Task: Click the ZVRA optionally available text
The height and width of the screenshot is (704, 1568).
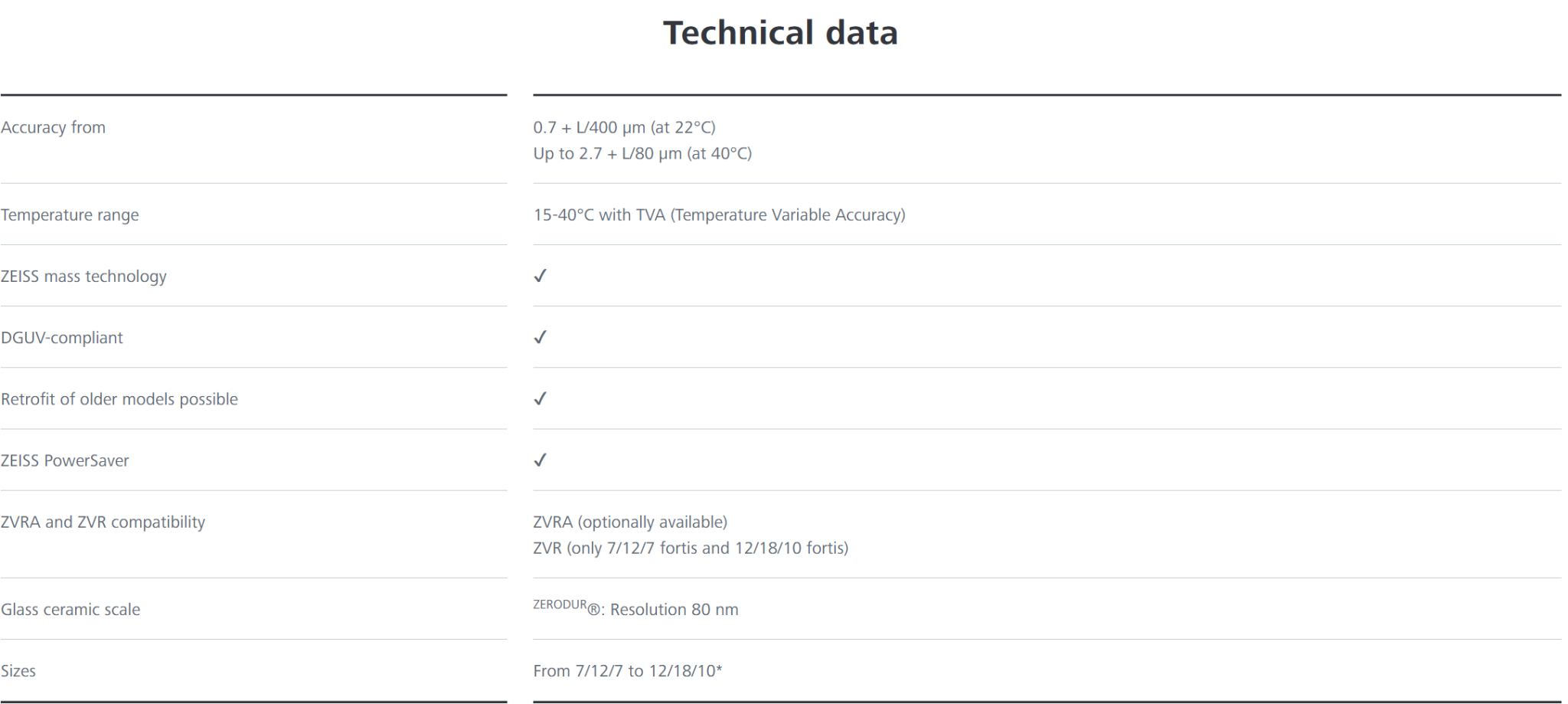Action: [630, 522]
